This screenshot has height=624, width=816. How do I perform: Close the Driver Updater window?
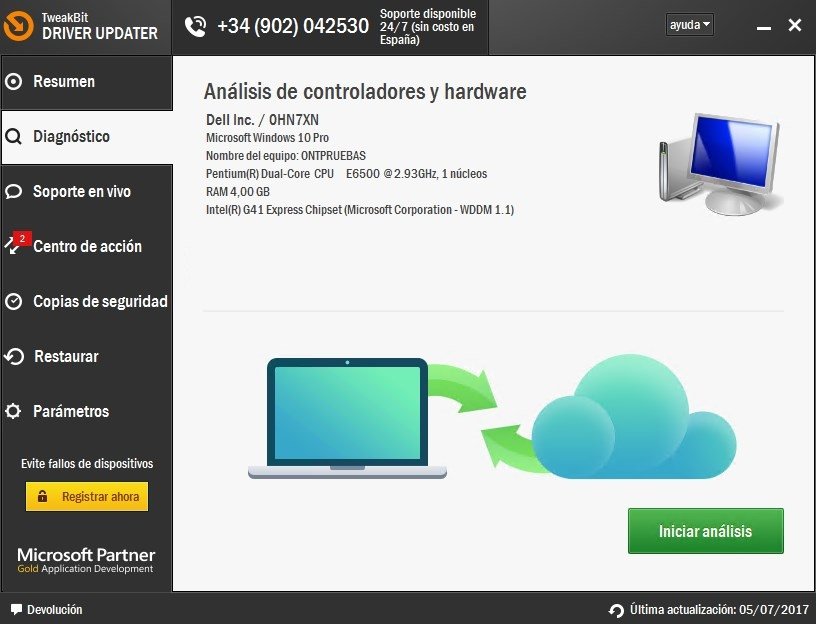pos(795,25)
